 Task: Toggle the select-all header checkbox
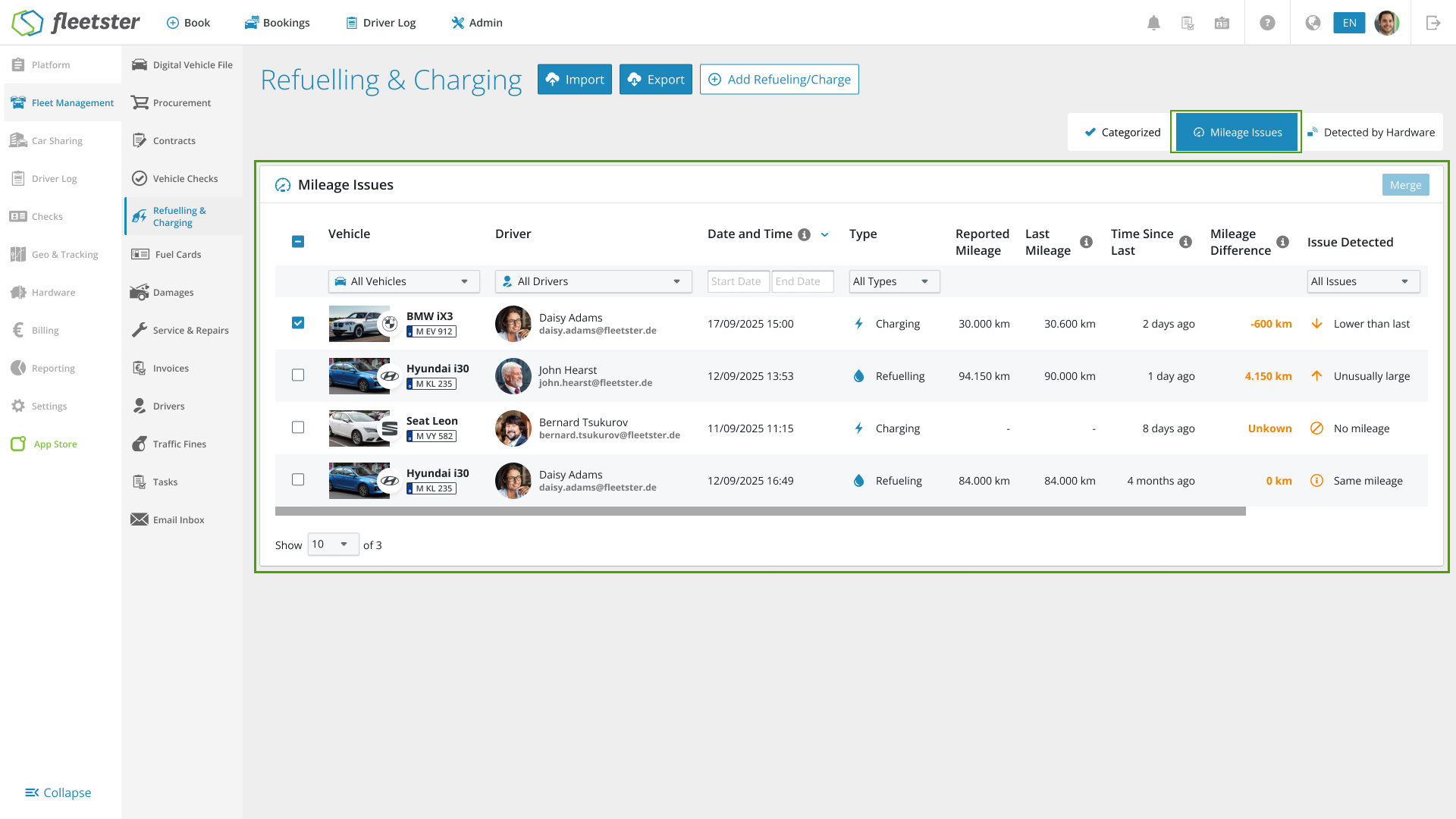click(298, 241)
